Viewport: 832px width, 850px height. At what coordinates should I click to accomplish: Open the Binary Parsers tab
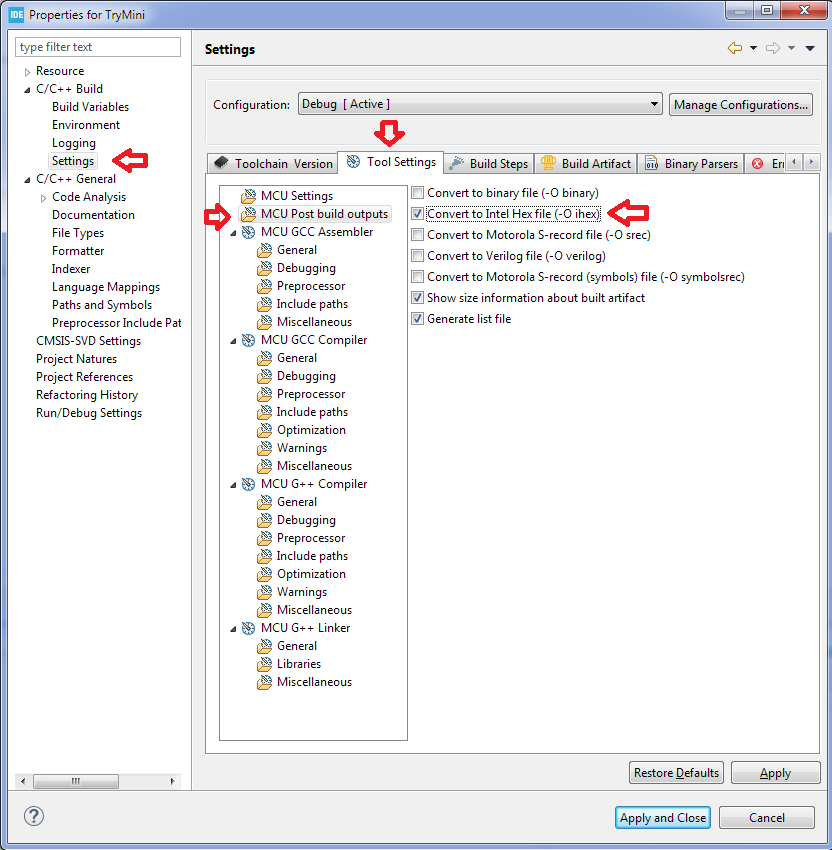pyautogui.click(x=691, y=162)
